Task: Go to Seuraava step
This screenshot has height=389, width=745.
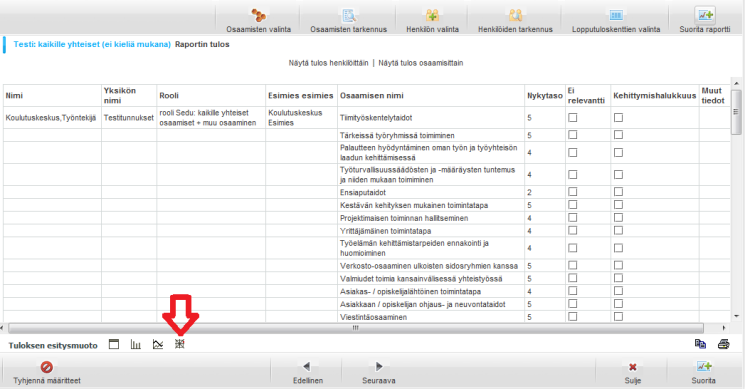Action: coord(378,372)
